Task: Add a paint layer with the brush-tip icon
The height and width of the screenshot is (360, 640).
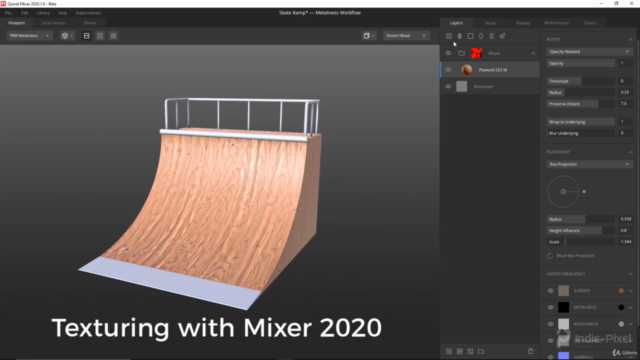Action: (460, 36)
